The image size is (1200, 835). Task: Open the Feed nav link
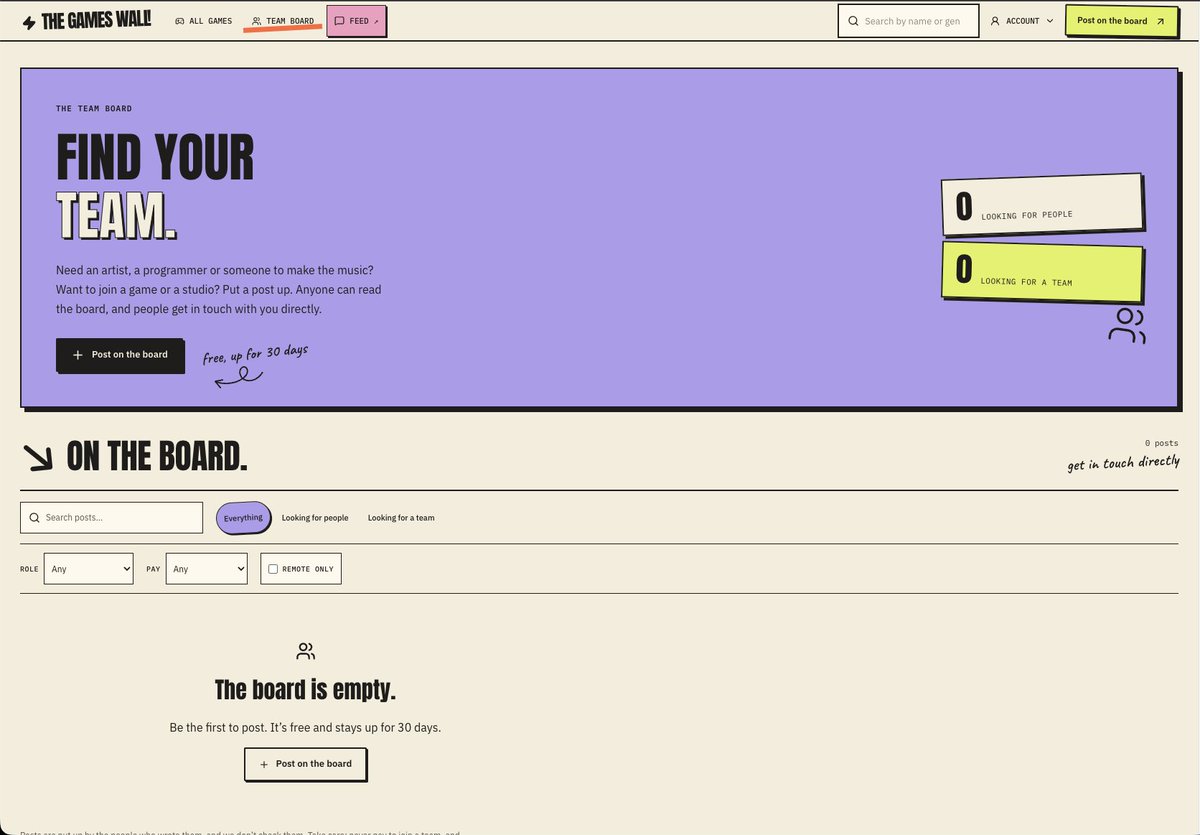(356, 21)
